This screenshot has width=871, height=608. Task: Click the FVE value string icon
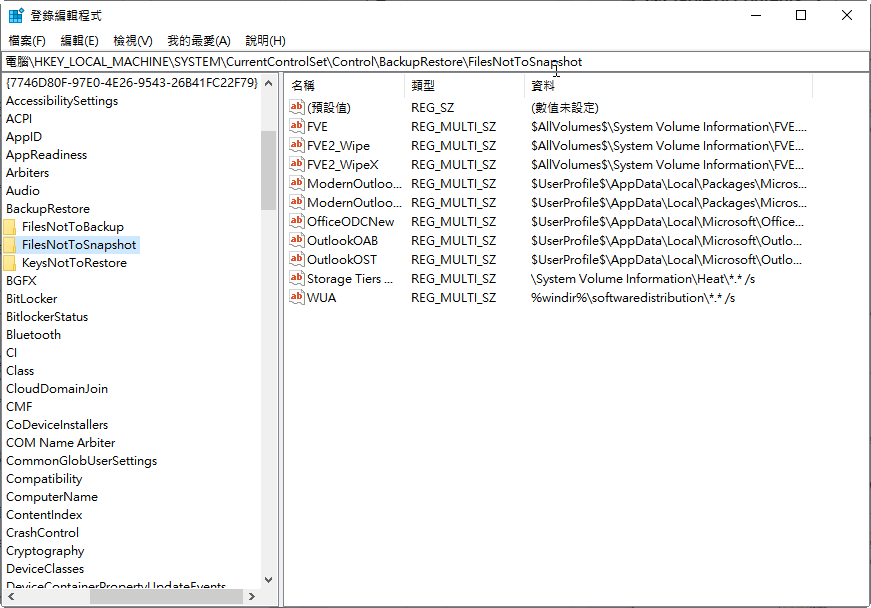point(297,127)
